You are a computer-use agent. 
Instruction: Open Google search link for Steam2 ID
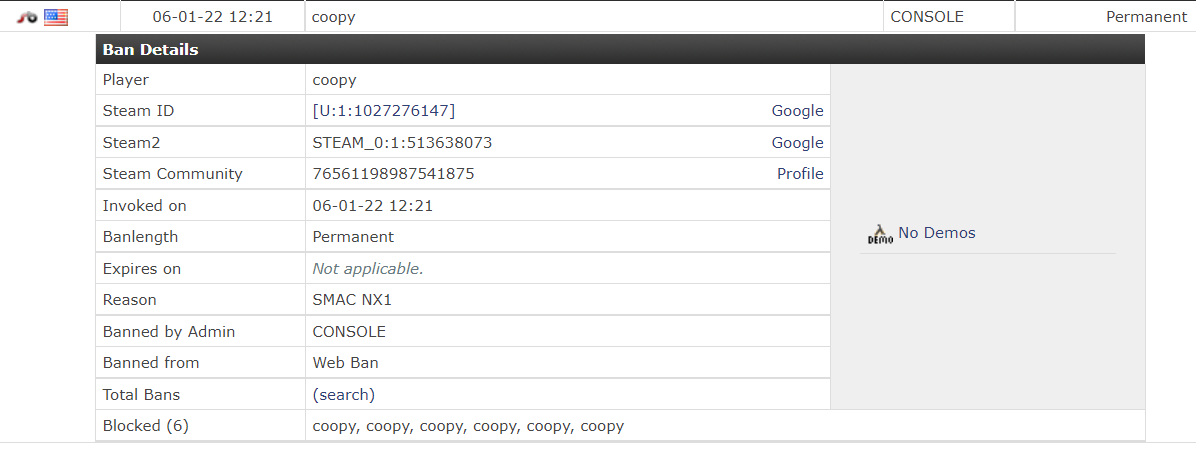click(797, 143)
